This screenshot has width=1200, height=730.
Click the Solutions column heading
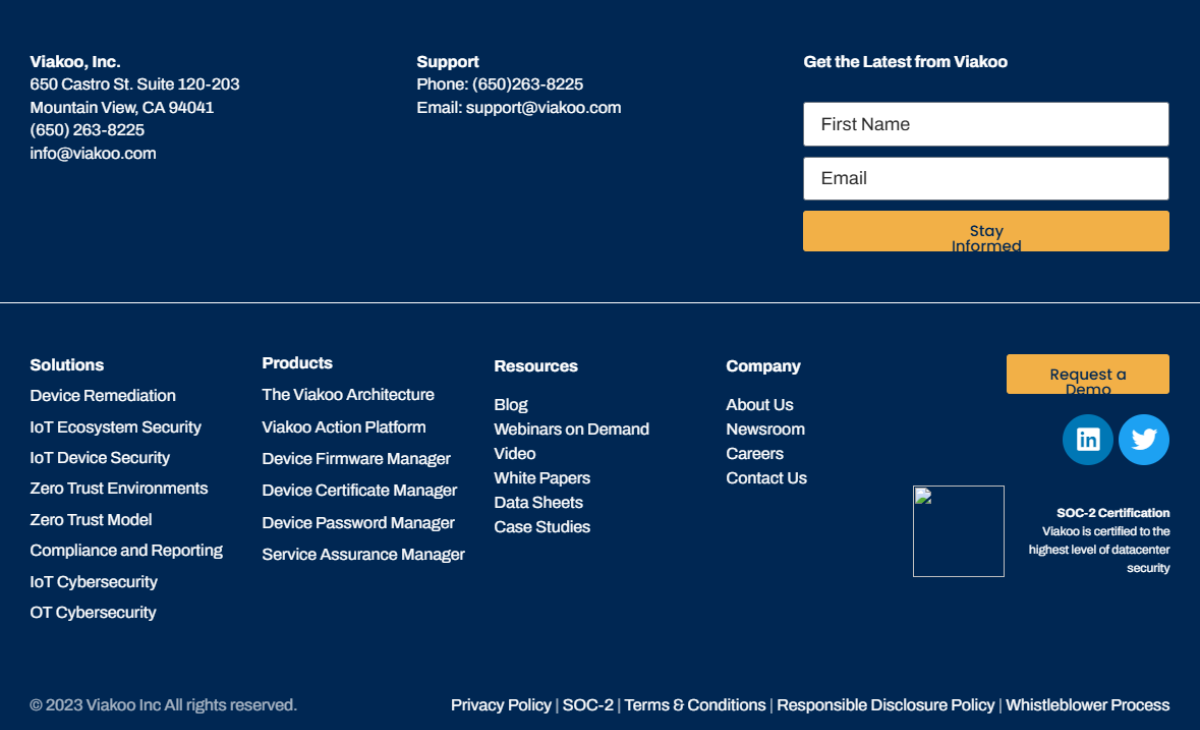(x=67, y=365)
